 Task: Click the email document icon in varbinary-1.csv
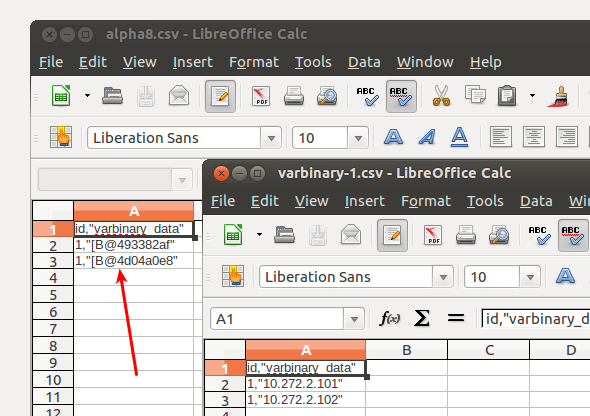[x=351, y=235]
